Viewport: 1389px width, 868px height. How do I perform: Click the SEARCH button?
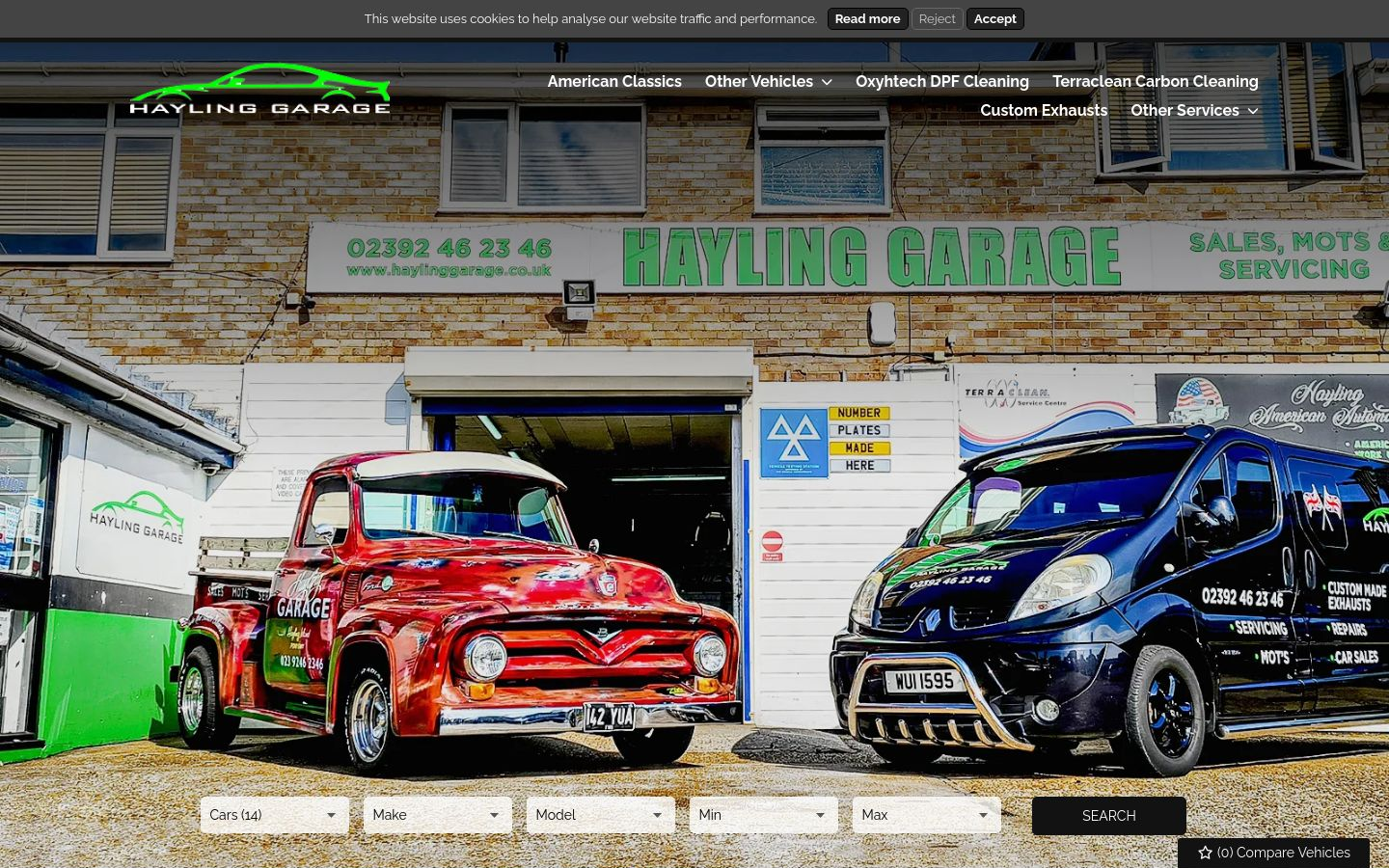tap(1109, 816)
